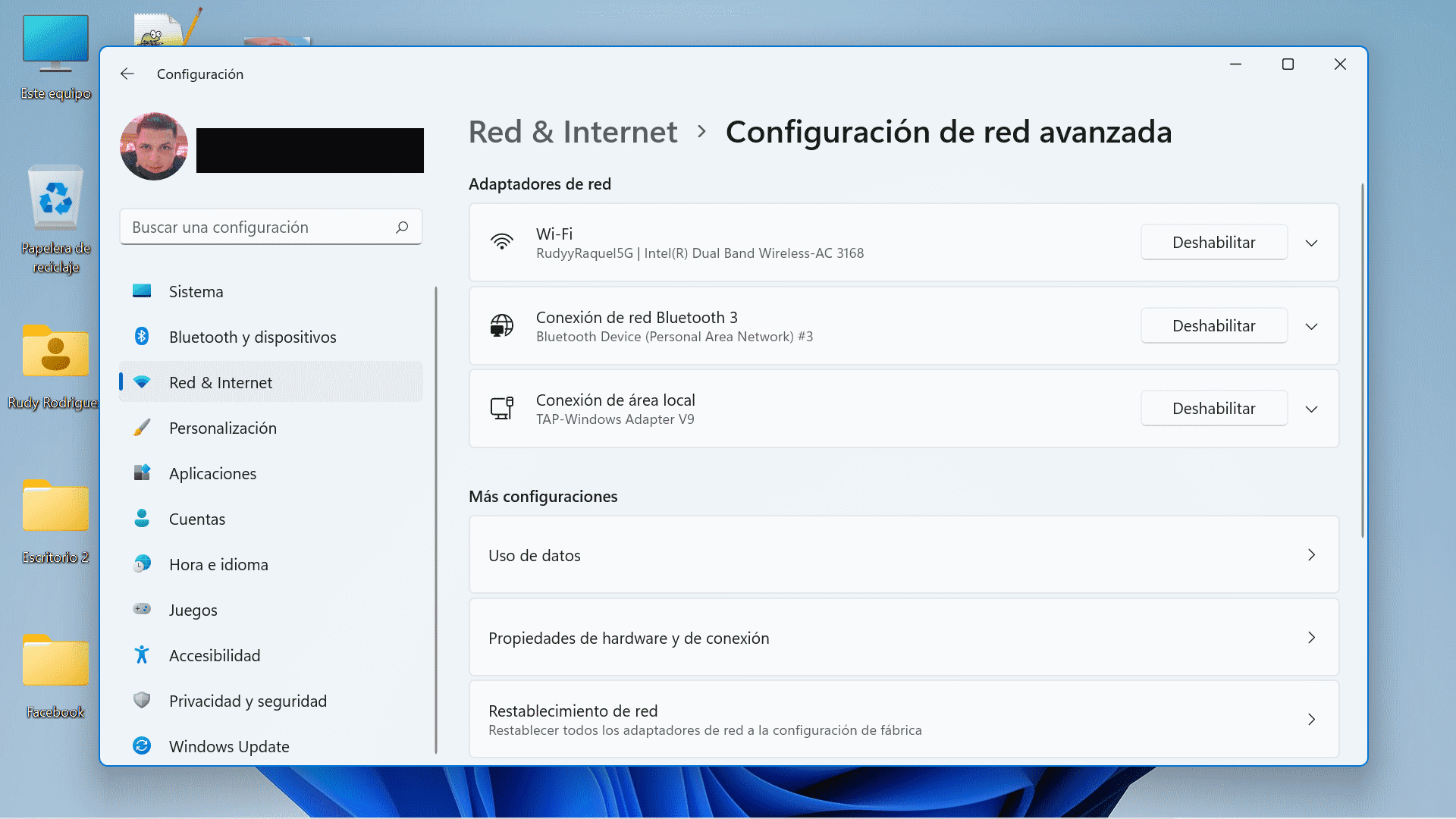Click the TAP adapter ethernet icon
1456x819 pixels.
click(501, 408)
